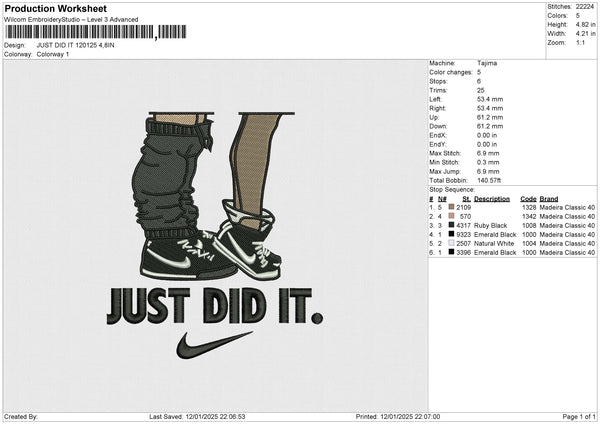This screenshot has width=600, height=424.
Task: Click the 'EndX:' label
Action: [x=438, y=135]
